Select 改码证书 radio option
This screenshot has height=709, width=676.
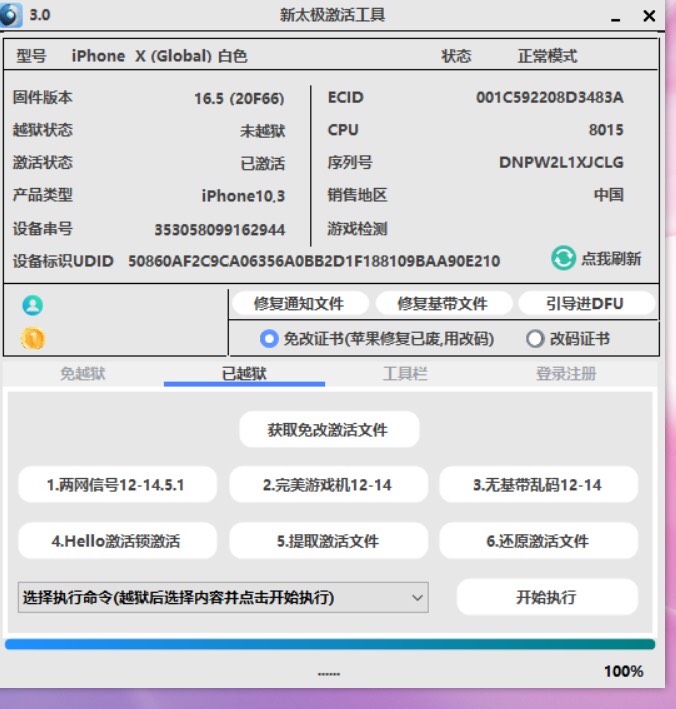click(535, 339)
